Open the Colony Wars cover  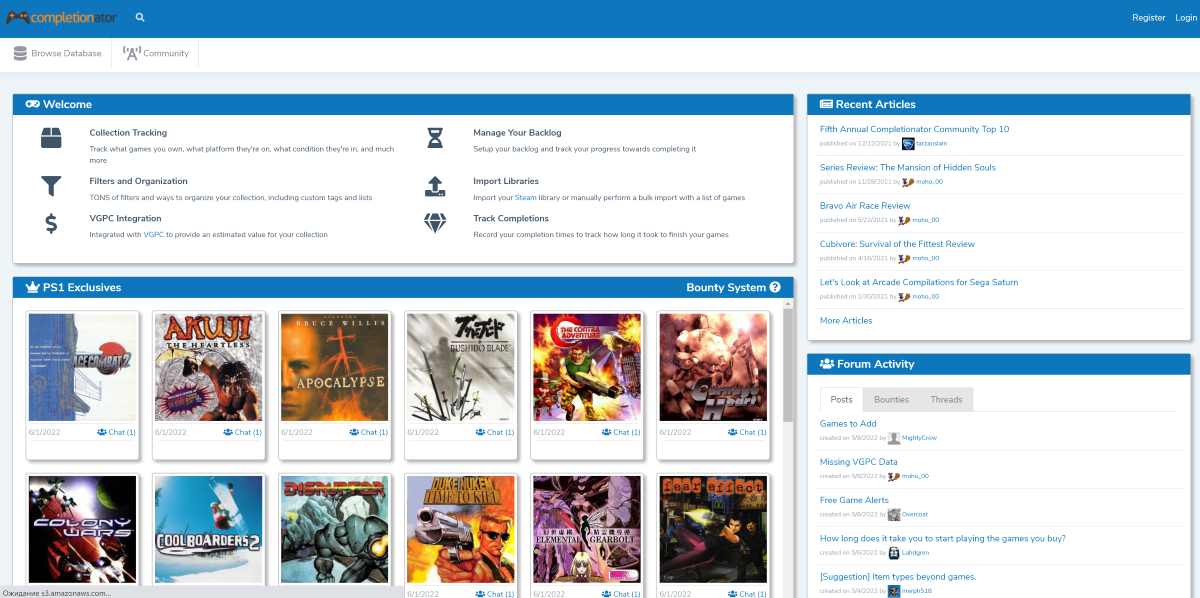83,529
